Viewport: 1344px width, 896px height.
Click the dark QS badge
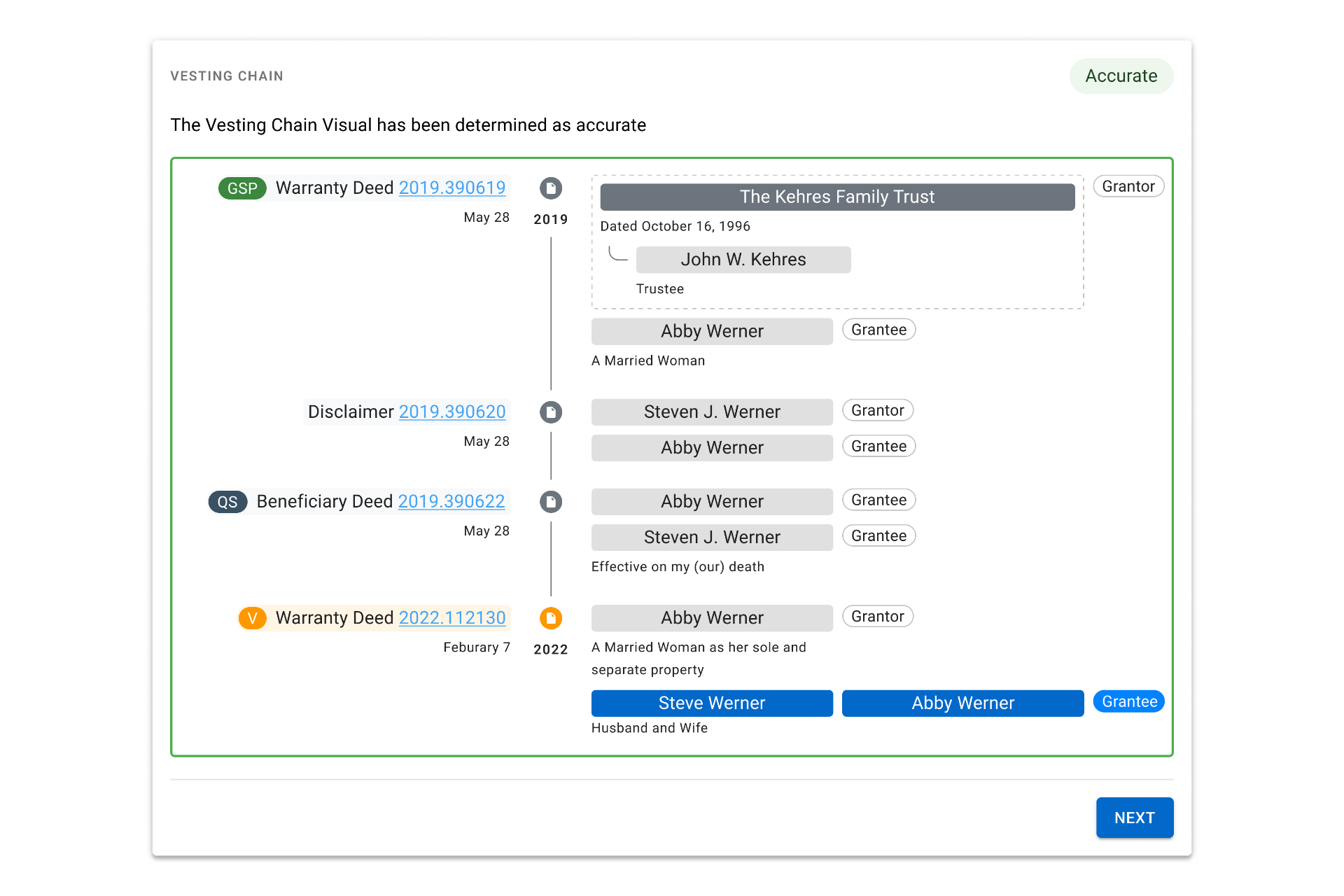point(227,502)
